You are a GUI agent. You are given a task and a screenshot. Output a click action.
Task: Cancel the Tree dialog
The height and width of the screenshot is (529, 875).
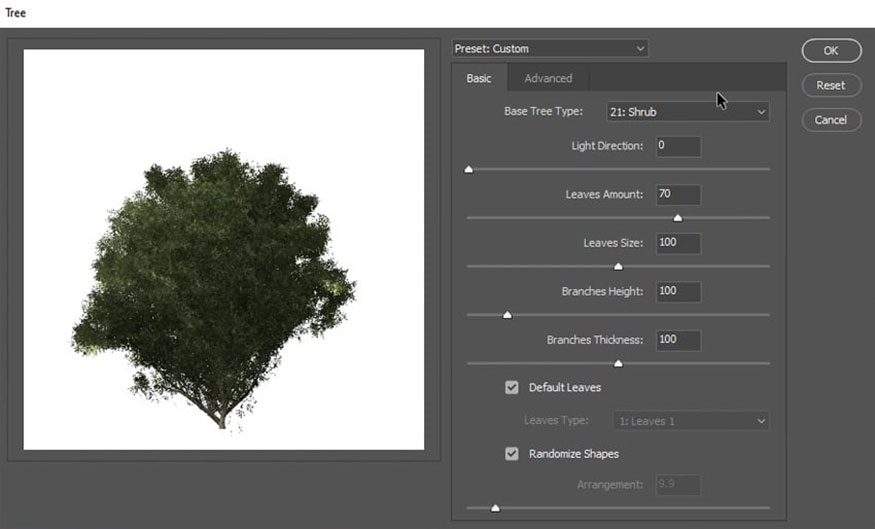pyautogui.click(x=831, y=120)
